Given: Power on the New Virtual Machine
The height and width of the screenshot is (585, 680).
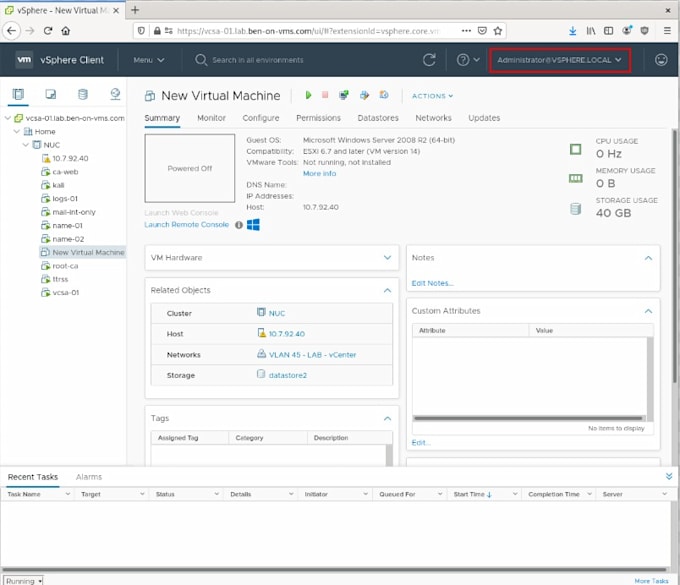Looking at the screenshot, I should (x=308, y=95).
